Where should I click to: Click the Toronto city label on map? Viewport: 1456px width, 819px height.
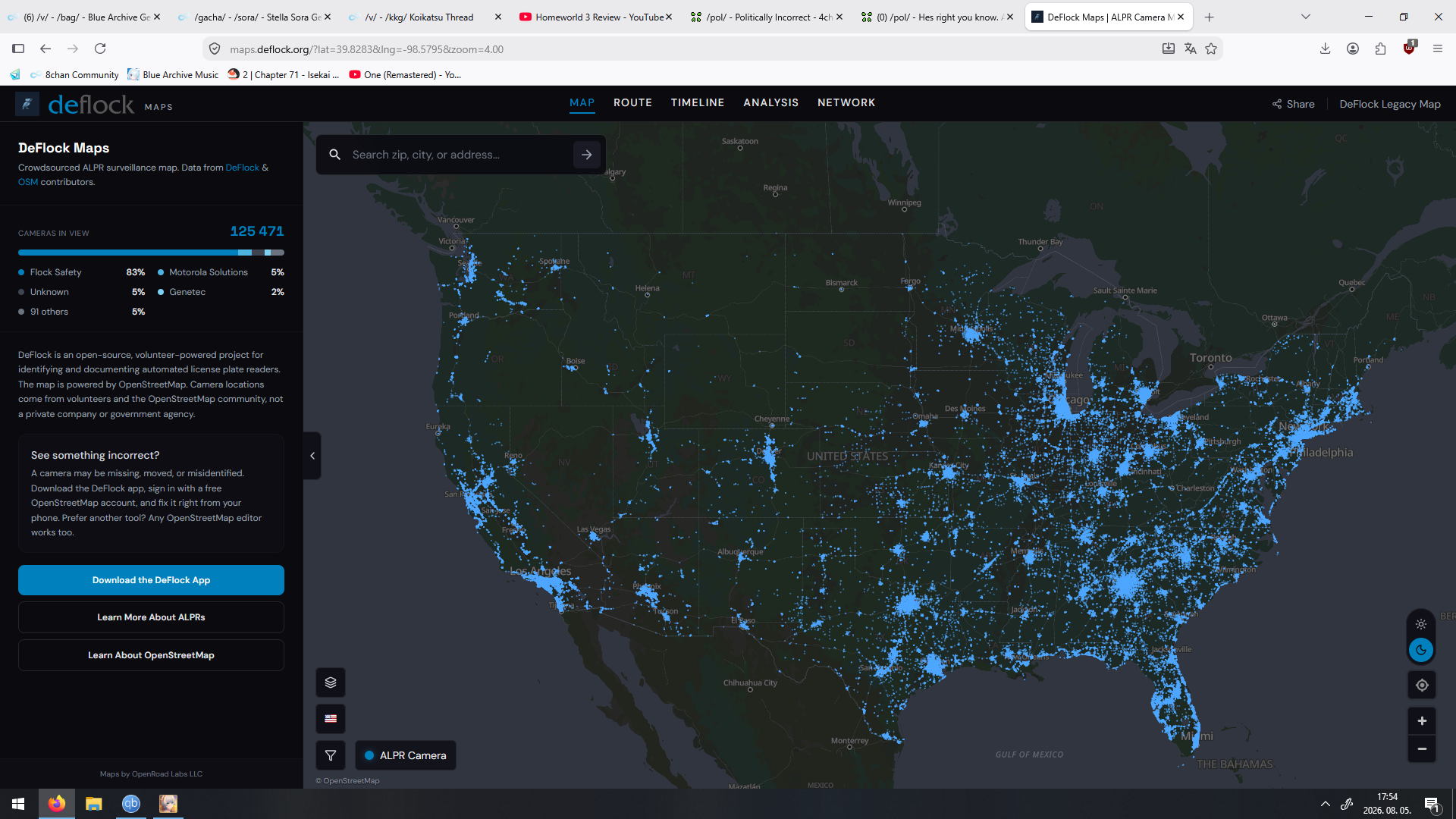point(1211,358)
